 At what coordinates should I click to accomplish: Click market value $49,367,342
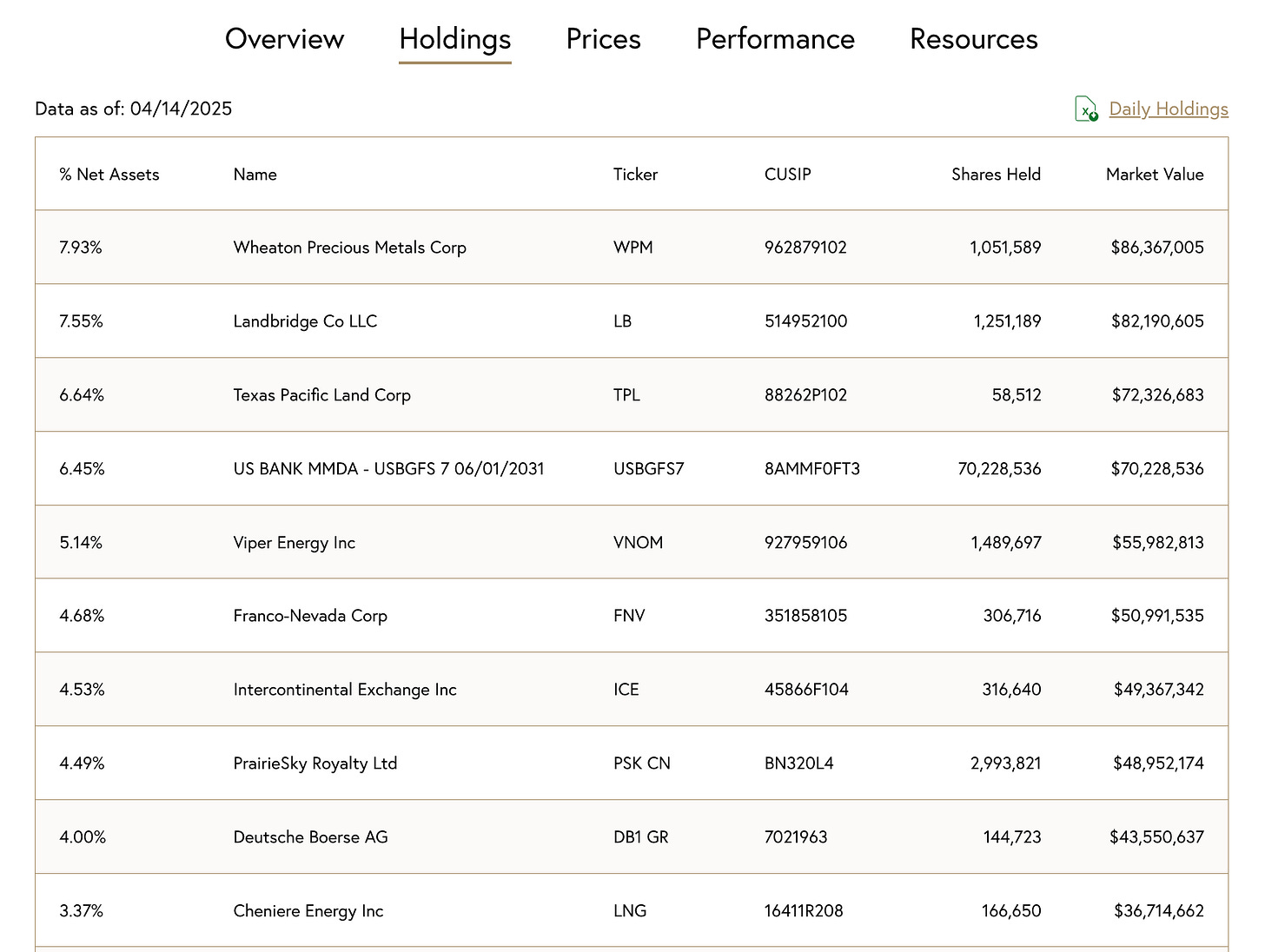1159,690
